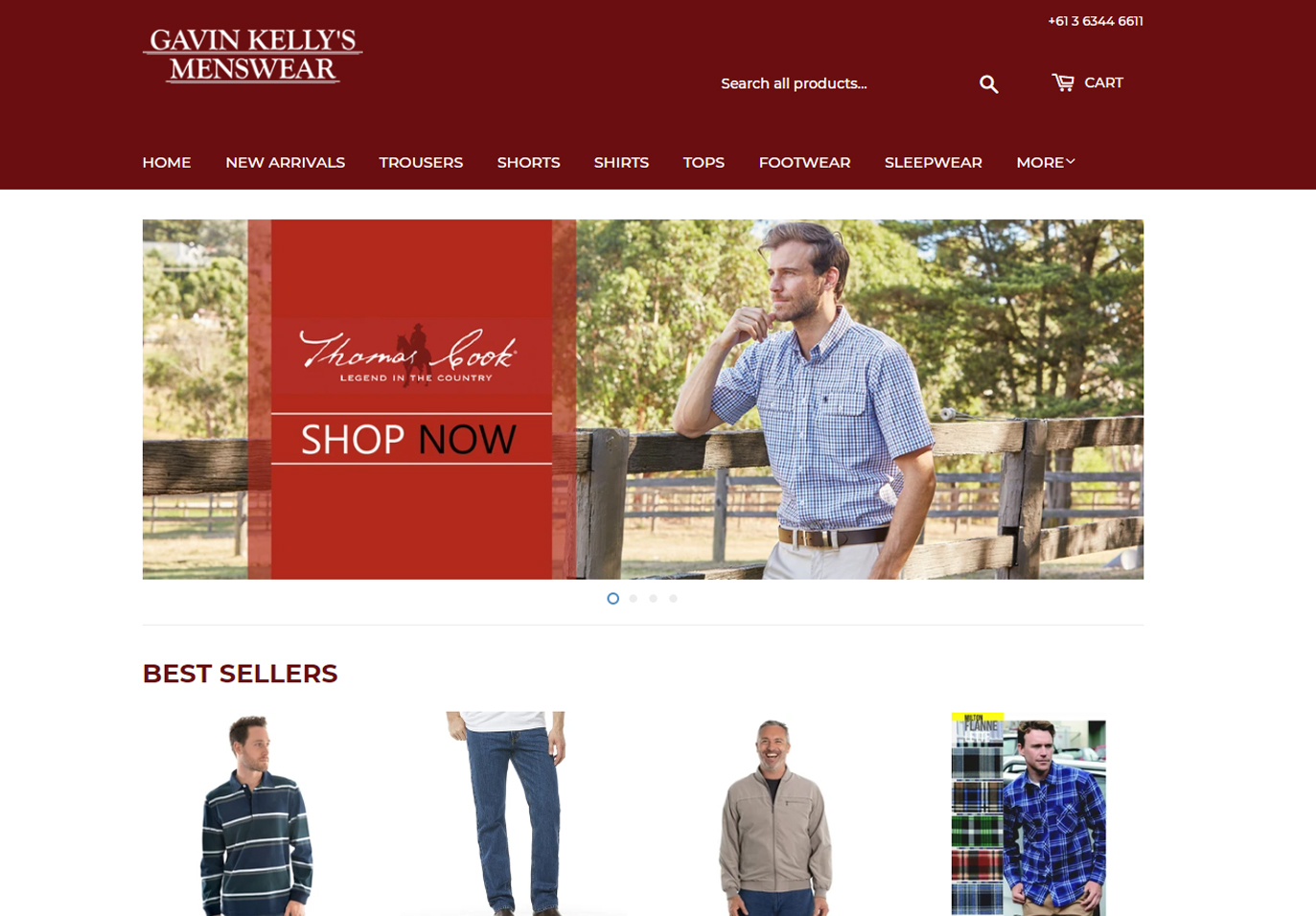The height and width of the screenshot is (916, 1316).
Task: Open the FOOTWEAR category
Action: 804,162
